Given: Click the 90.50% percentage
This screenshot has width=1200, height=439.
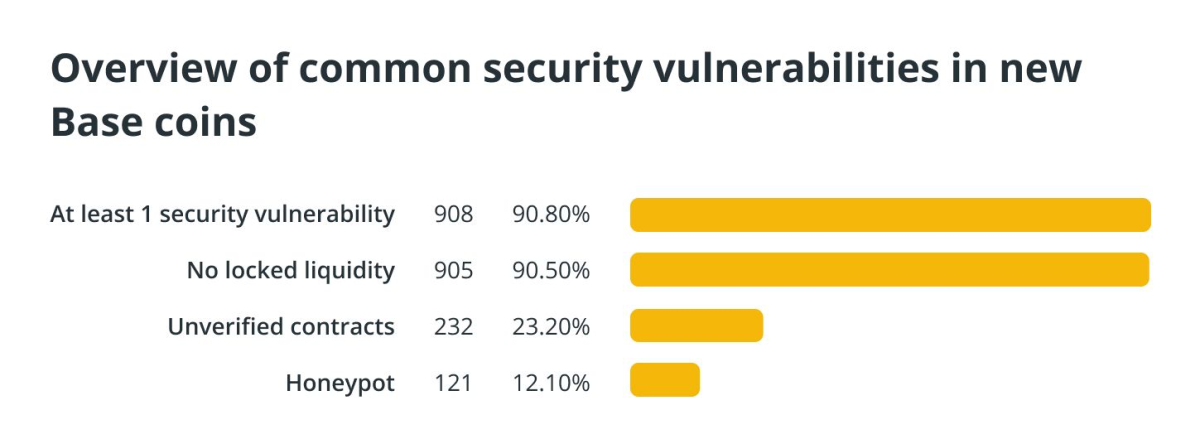Looking at the screenshot, I should pyautogui.click(x=551, y=270).
